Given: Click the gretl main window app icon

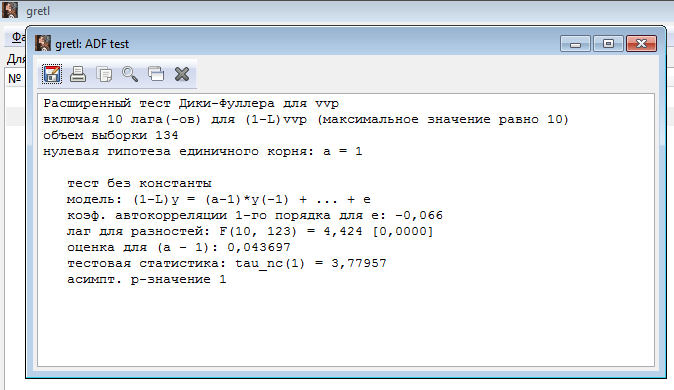Looking at the screenshot, I should coord(10,10).
